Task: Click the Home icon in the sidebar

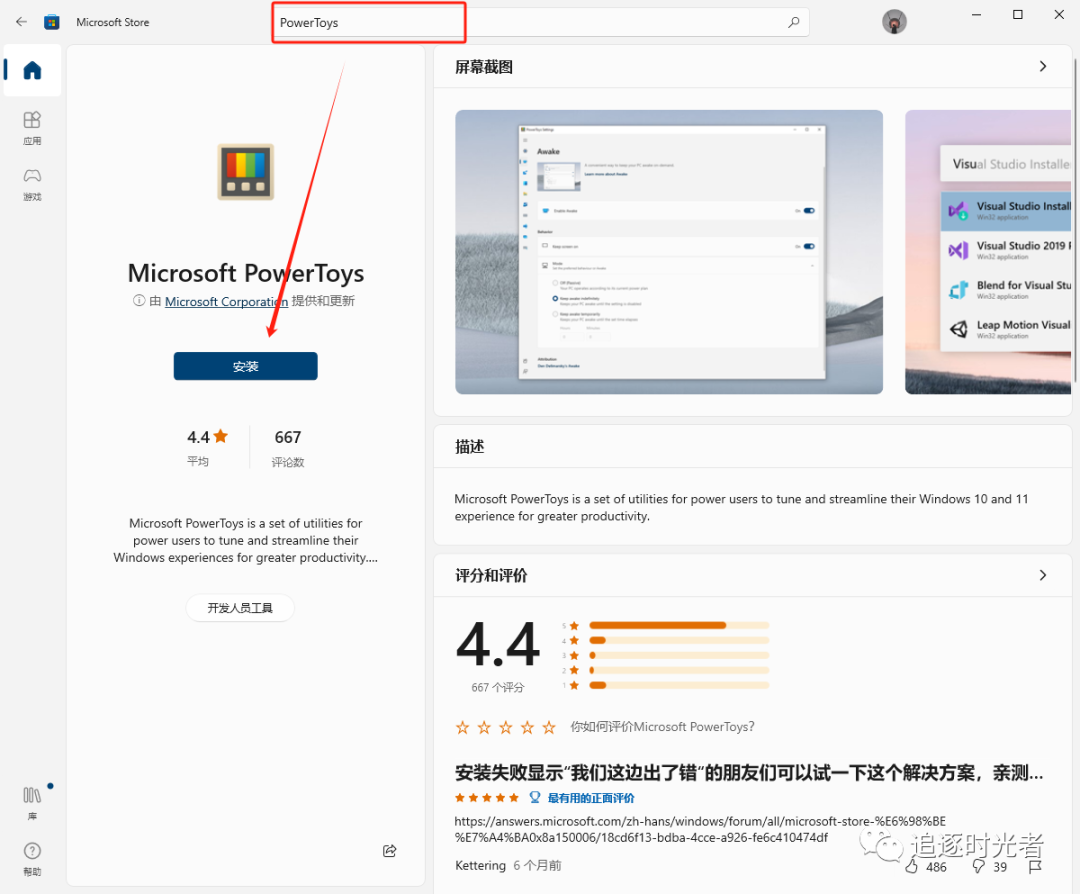Action: [31, 70]
